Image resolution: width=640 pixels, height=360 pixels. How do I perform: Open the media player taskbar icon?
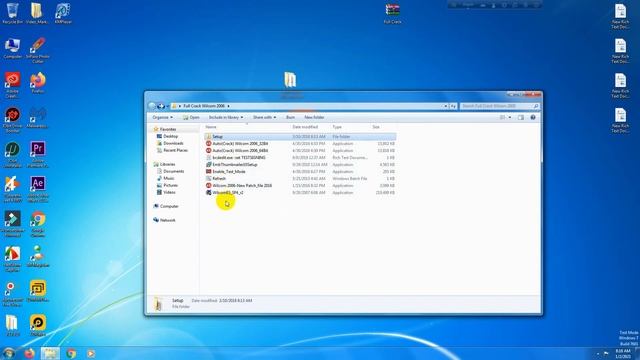(91, 353)
